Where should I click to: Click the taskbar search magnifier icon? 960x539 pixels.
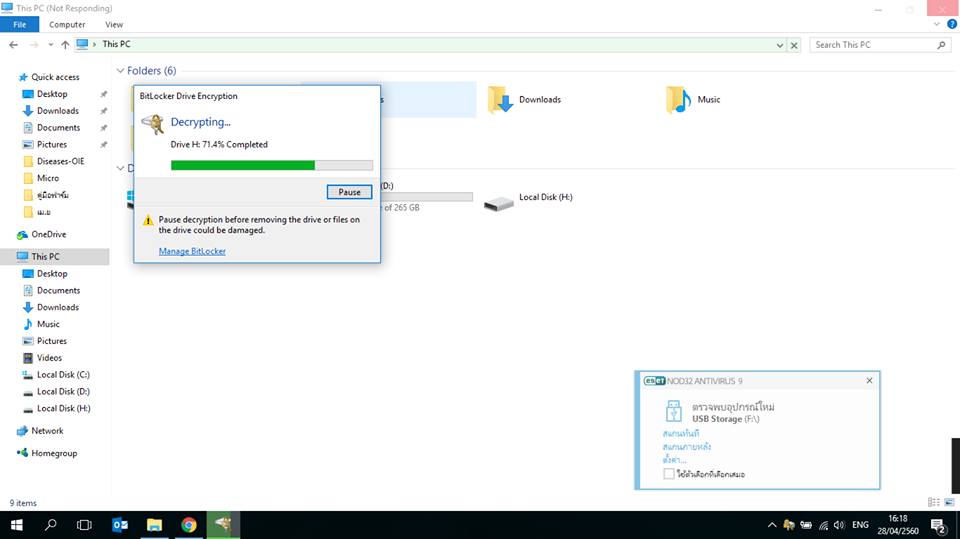point(51,525)
